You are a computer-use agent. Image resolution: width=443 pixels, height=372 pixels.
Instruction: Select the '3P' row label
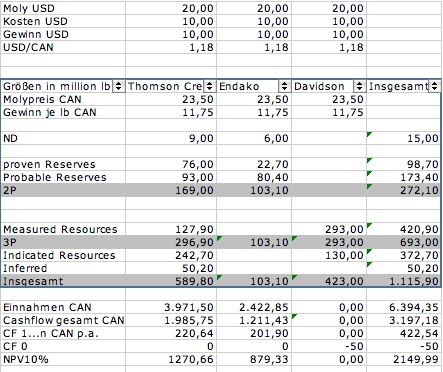pos(63,242)
